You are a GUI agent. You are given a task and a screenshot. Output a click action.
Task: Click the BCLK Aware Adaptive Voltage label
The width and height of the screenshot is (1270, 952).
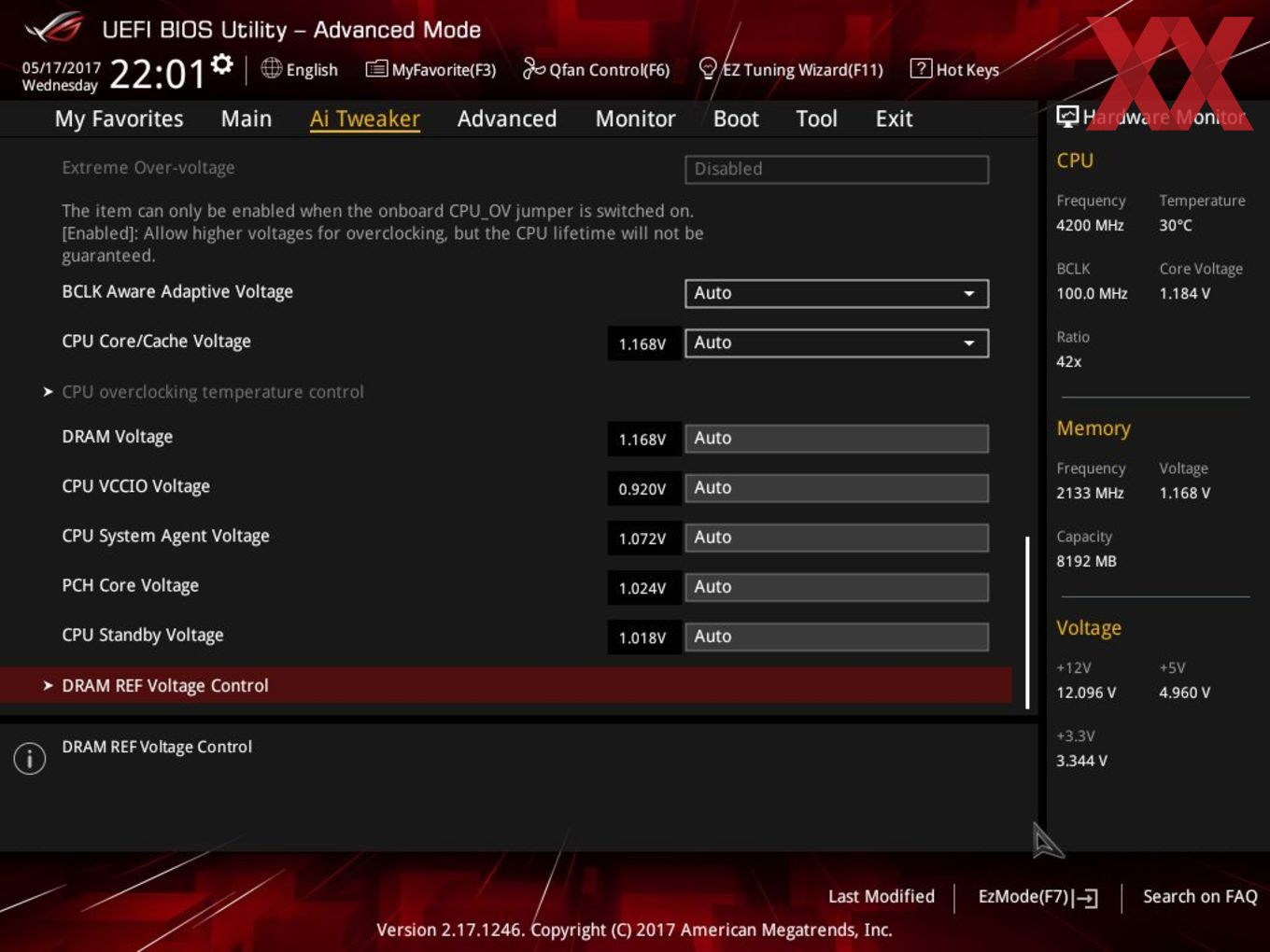coord(177,292)
